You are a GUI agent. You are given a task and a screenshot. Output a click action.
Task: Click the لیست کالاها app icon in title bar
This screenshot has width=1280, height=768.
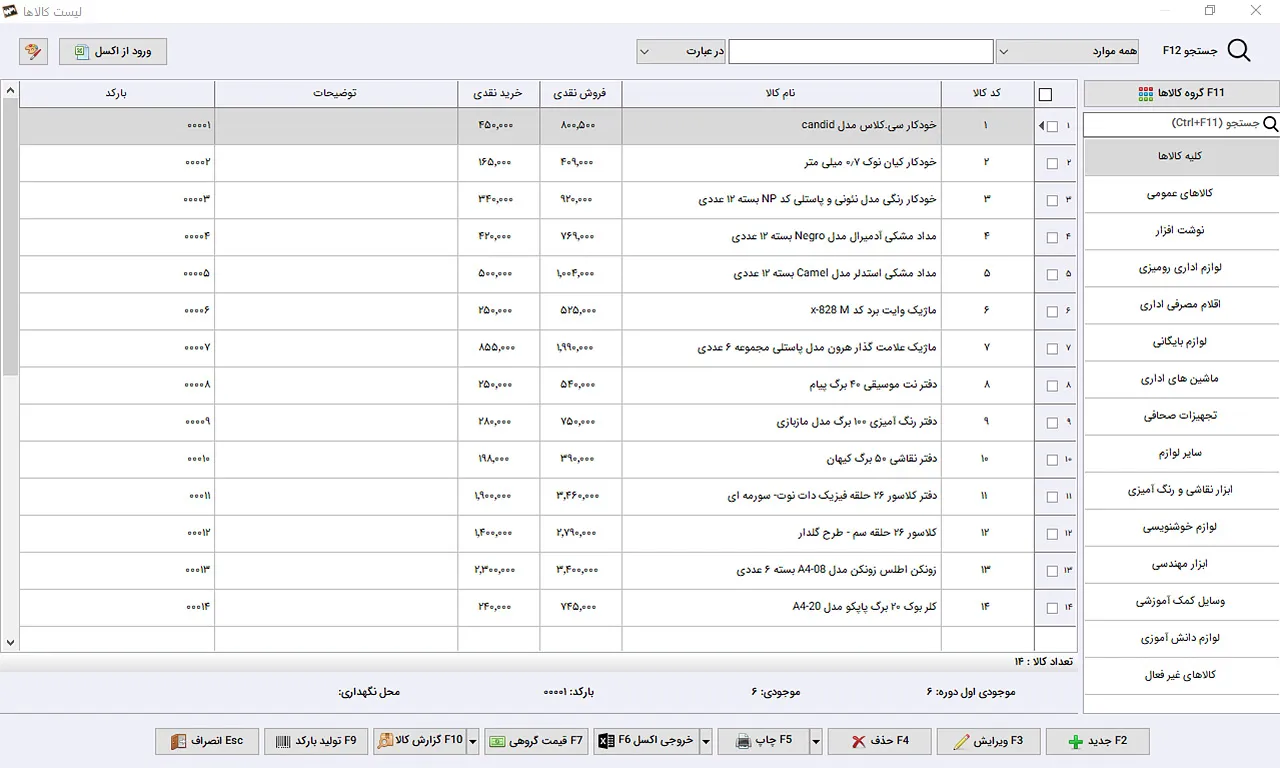click(11, 11)
